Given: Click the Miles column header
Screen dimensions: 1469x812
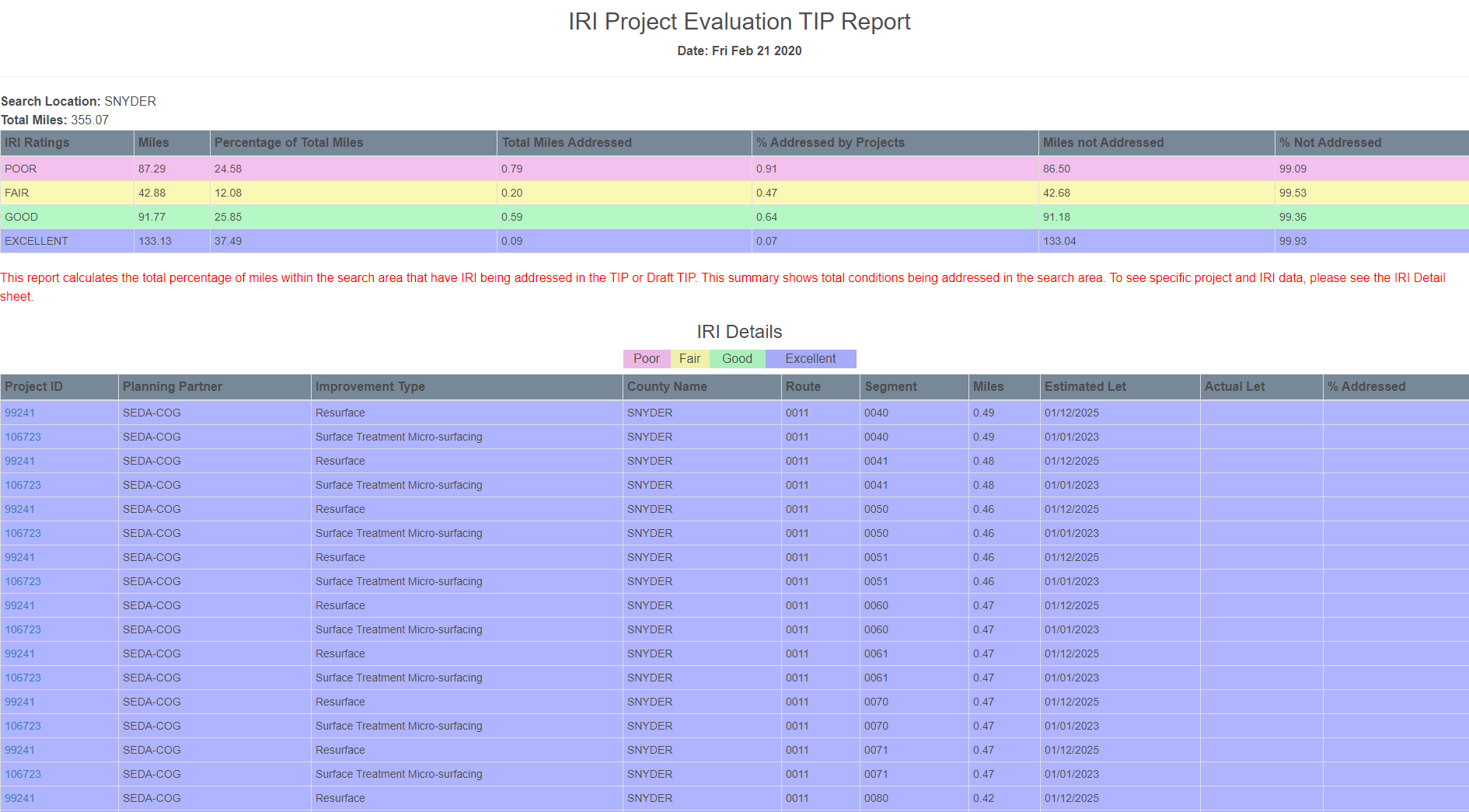Looking at the screenshot, I should click(x=988, y=386).
